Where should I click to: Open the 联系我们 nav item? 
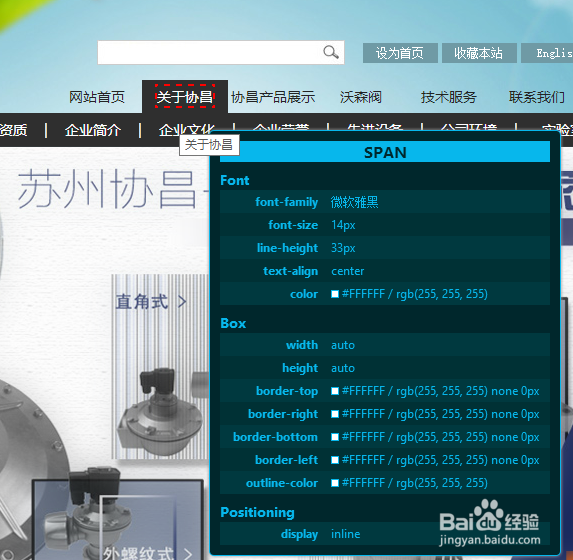click(537, 97)
